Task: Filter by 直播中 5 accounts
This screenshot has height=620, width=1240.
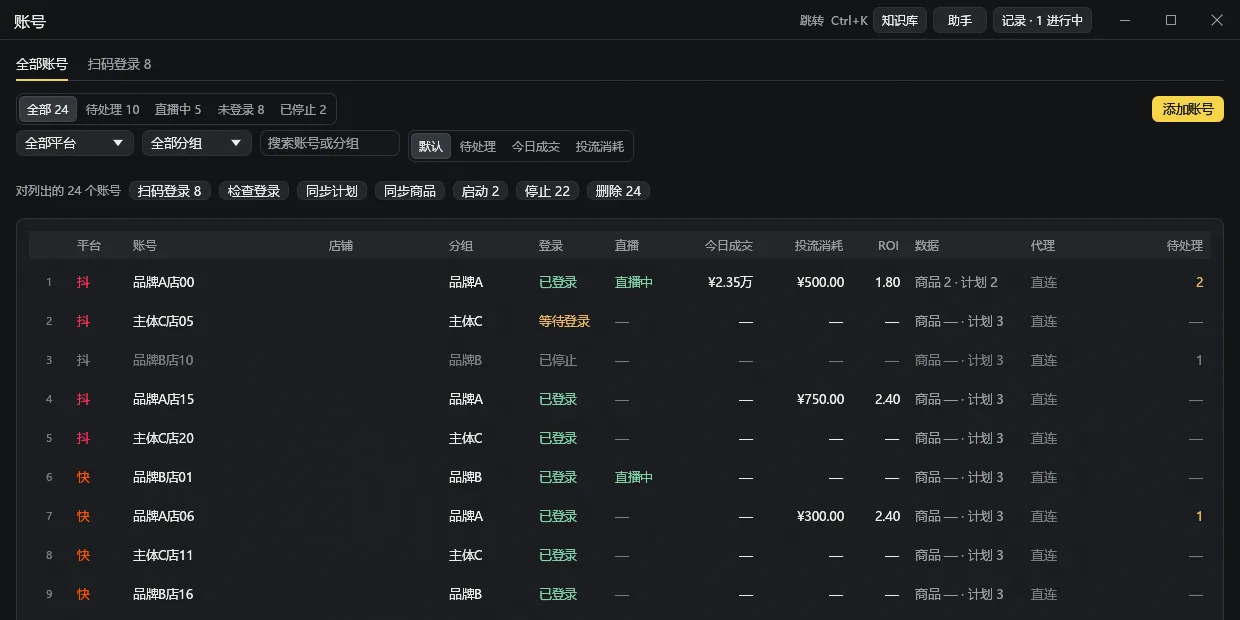Action: click(x=178, y=109)
